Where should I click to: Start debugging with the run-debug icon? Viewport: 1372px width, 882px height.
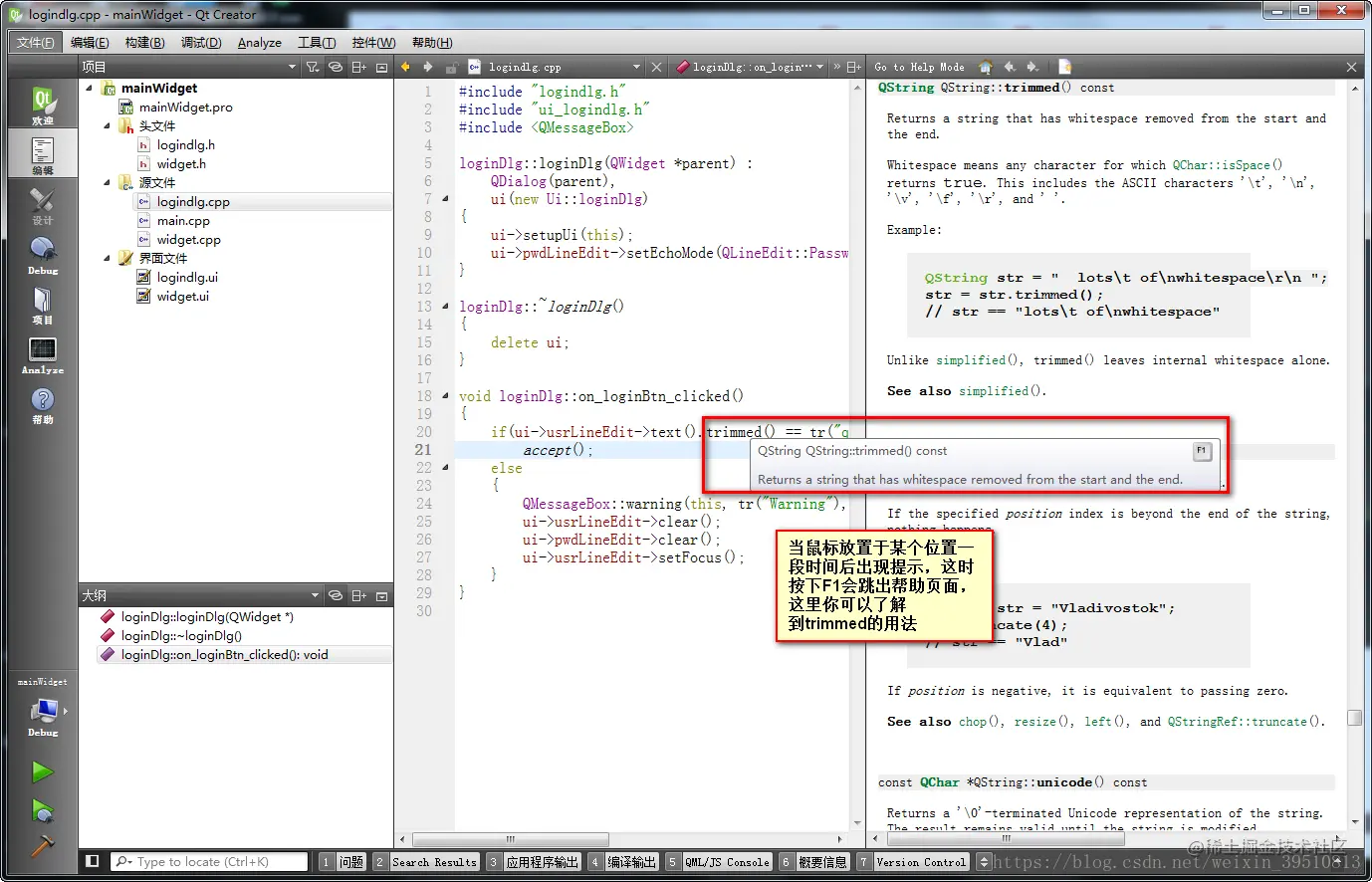(42, 810)
